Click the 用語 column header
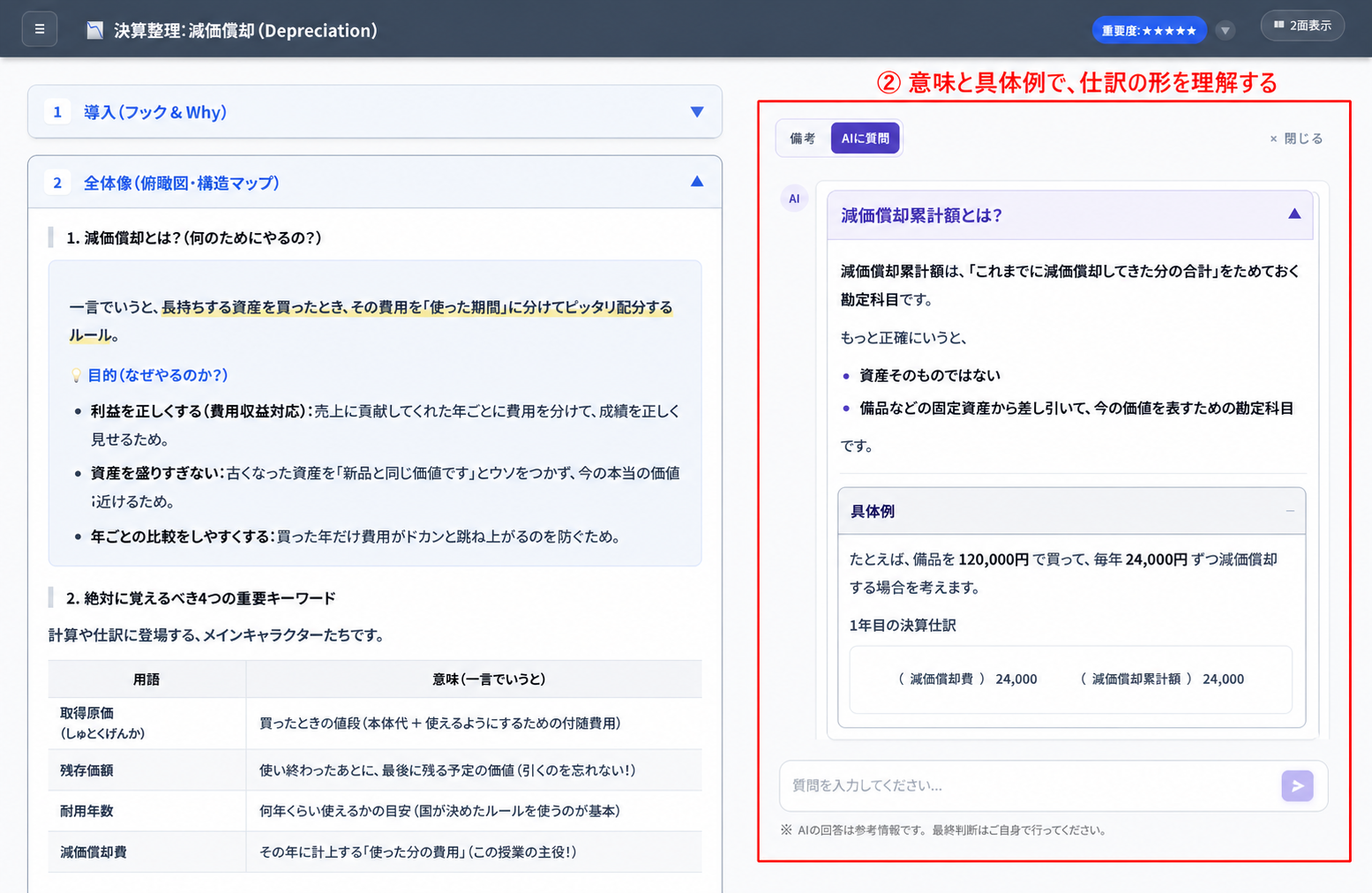The width and height of the screenshot is (1372, 893). tap(146, 679)
